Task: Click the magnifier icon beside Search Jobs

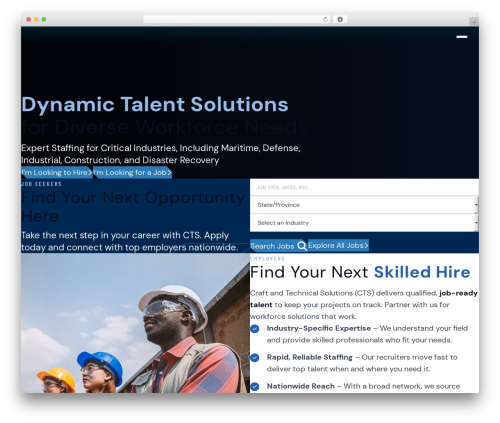Action: 302,246
